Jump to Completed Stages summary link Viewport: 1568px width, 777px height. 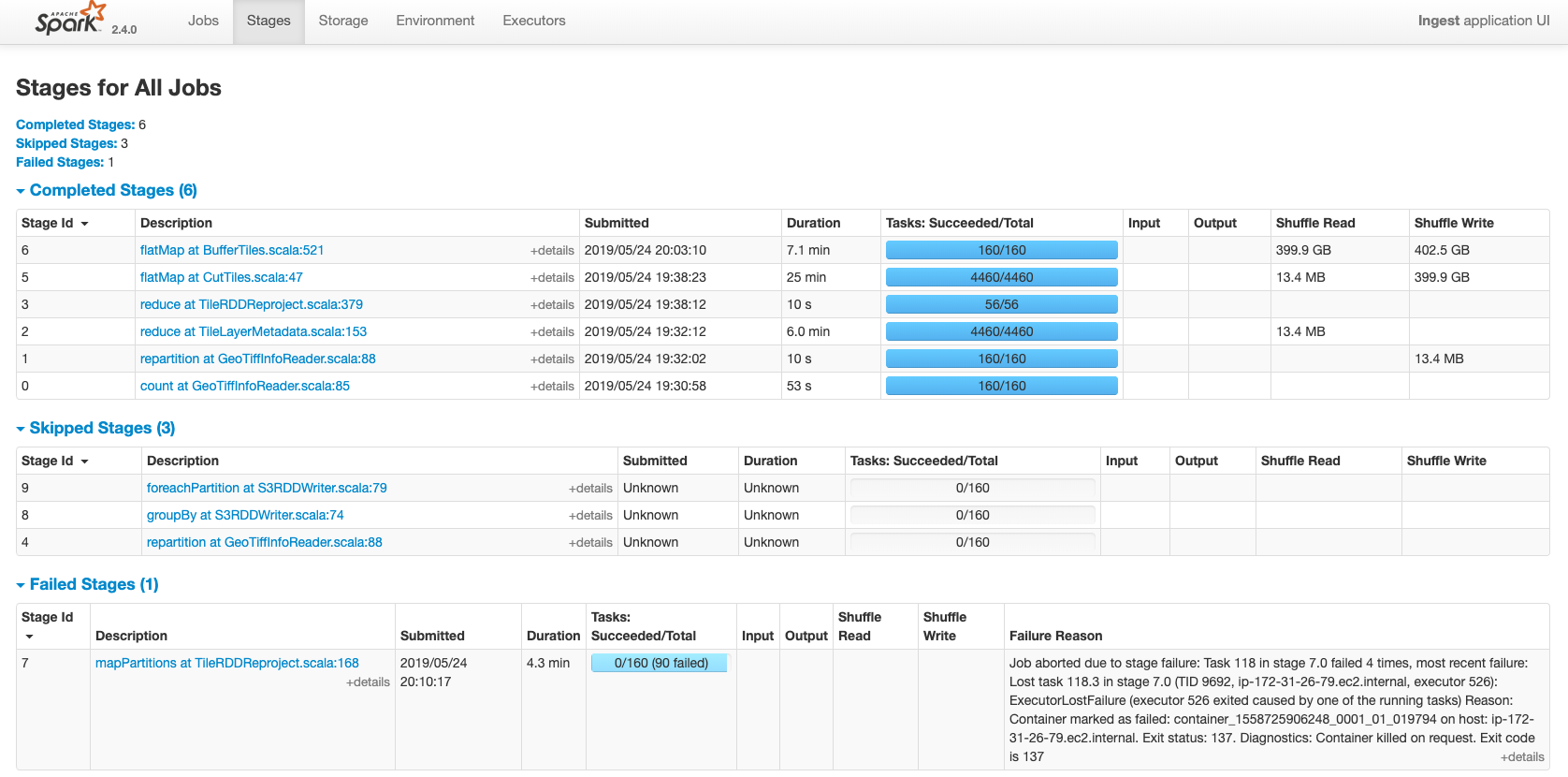[75, 125]
